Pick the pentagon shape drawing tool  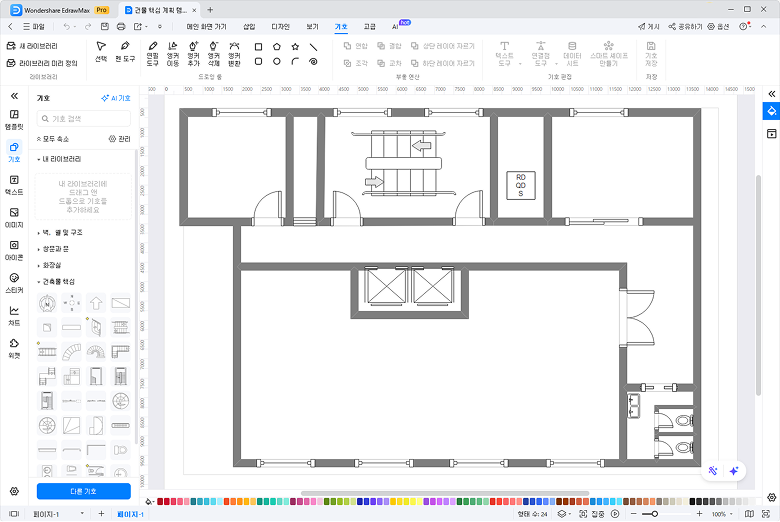[x=277, y=47]
